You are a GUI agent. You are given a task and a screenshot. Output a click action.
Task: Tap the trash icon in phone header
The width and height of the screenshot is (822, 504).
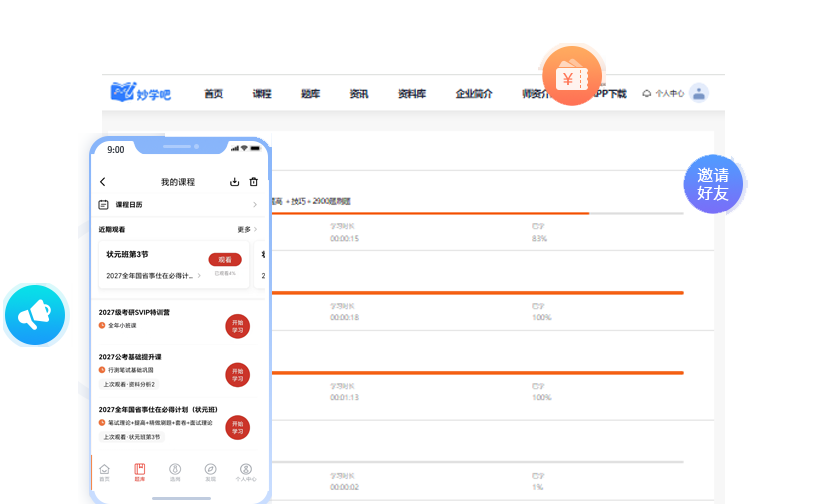pyautogui.click(x=254, y=181)
